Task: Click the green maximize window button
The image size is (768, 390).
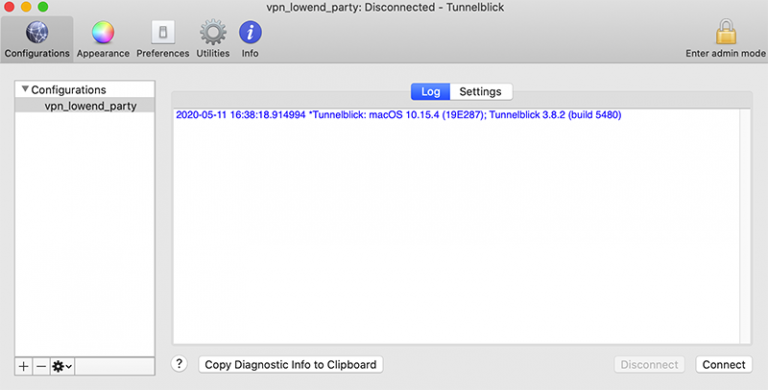Action: click(x=43, y=7)
